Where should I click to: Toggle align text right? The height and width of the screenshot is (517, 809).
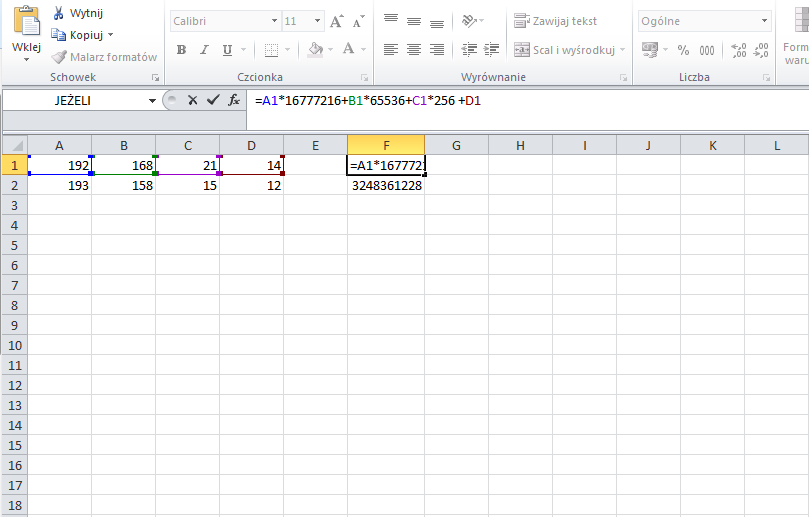[437, 50]
